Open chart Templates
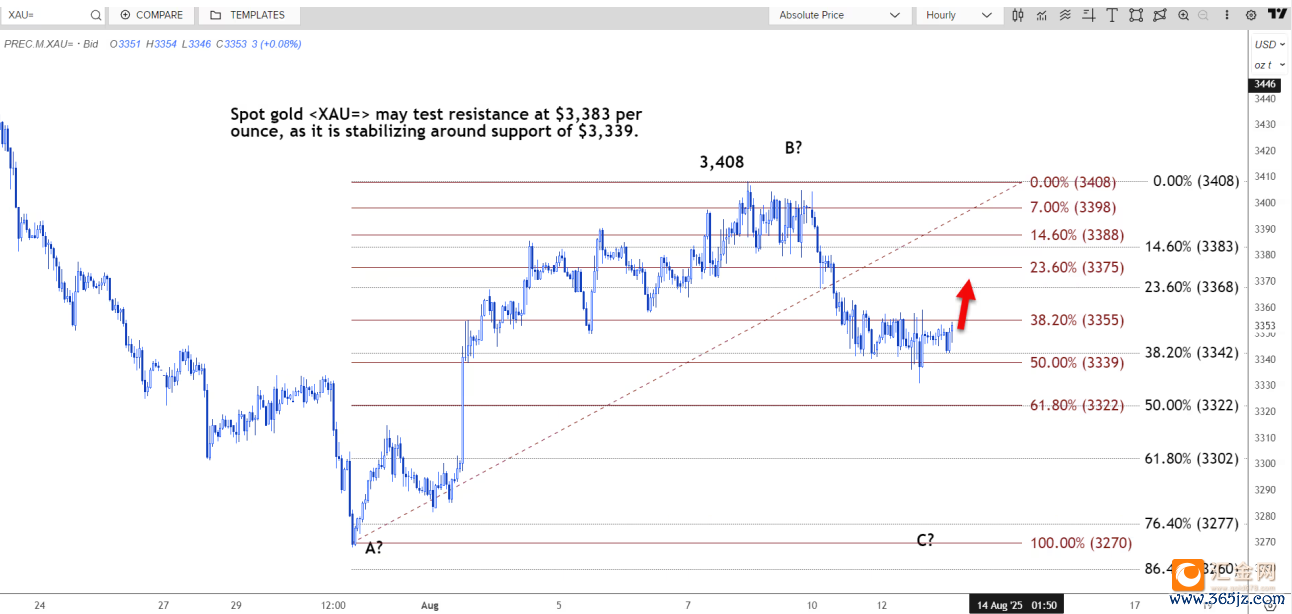The image size is (1292, 614). click(247, 15)
